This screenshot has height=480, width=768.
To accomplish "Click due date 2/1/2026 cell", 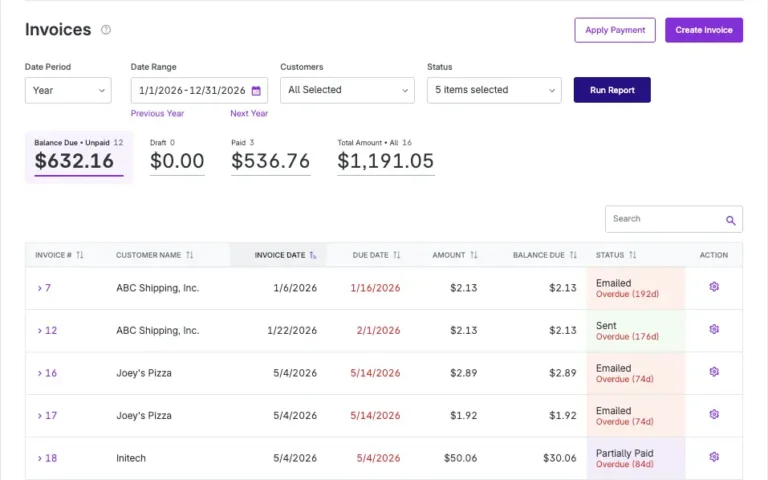I will (378, 331).
